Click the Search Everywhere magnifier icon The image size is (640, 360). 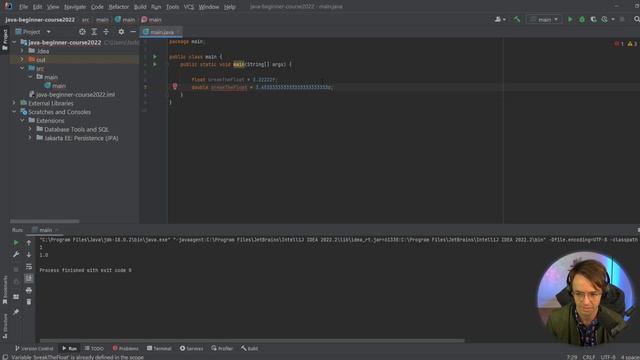click(636, 19)
